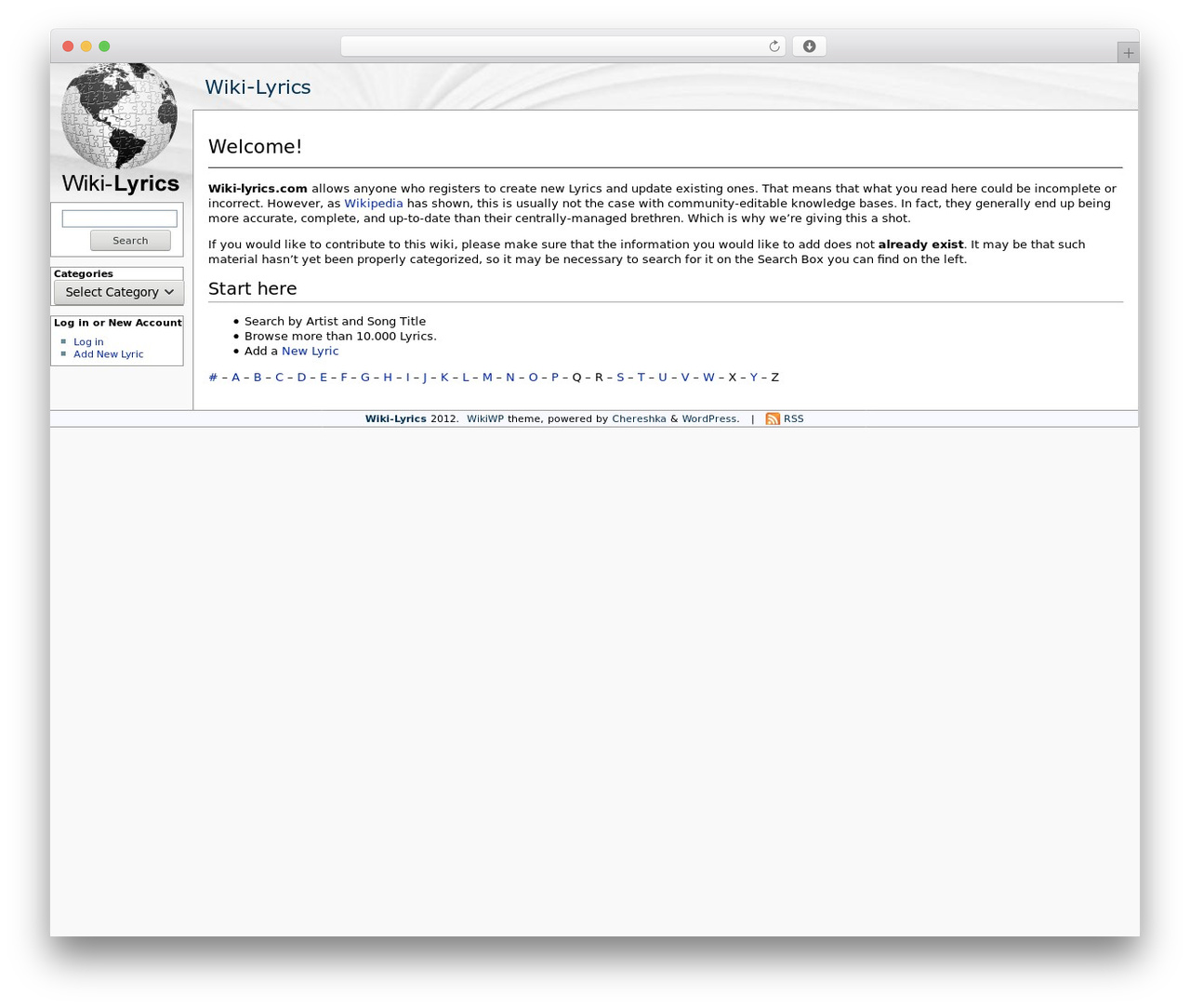Open the Add New Lyric sidebar link
The height and width of the screenshot is (1008, 1190).
(x=109, y=354)
